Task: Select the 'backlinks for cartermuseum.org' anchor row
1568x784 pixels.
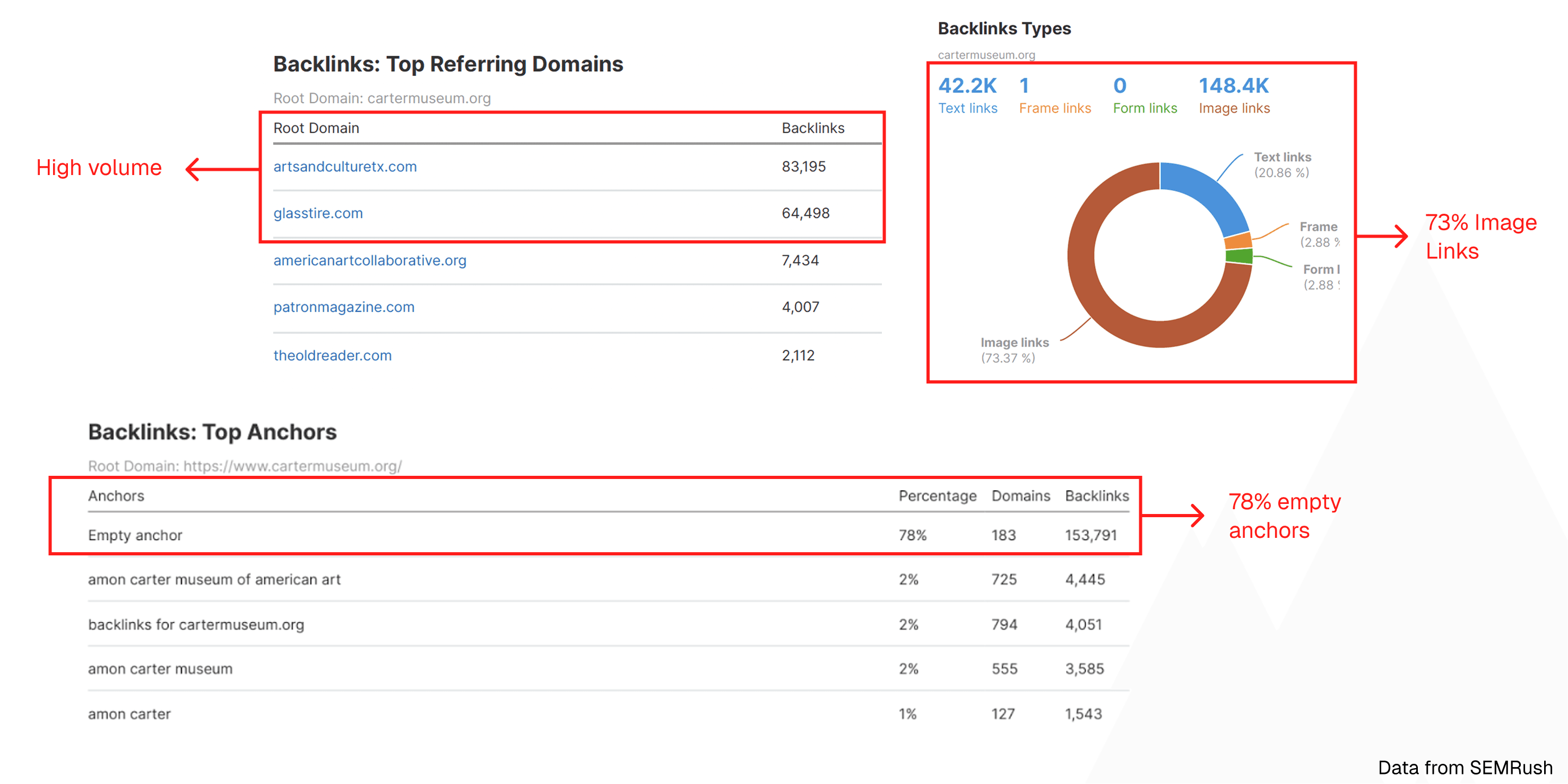Action: [196, 625]
